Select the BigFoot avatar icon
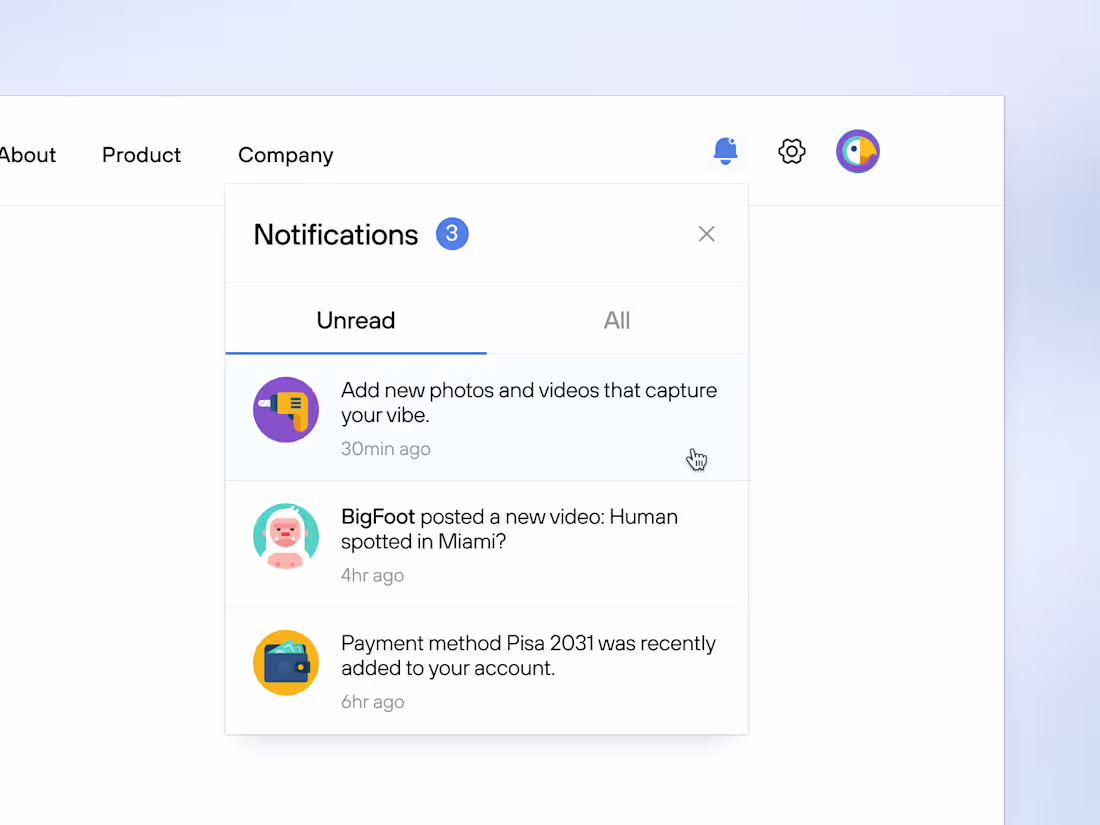Image resolution: width=1100 pixels, height=825 pixels. point(286,536)
